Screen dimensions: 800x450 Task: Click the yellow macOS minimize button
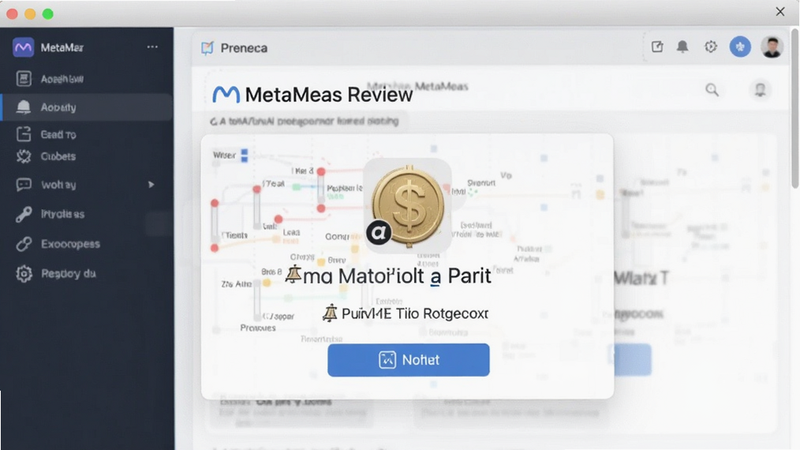point(30,14)
